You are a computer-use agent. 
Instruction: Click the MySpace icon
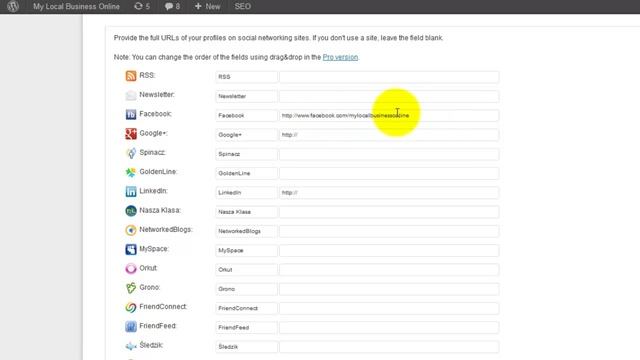pyautogui.click(x=131, y=249)
